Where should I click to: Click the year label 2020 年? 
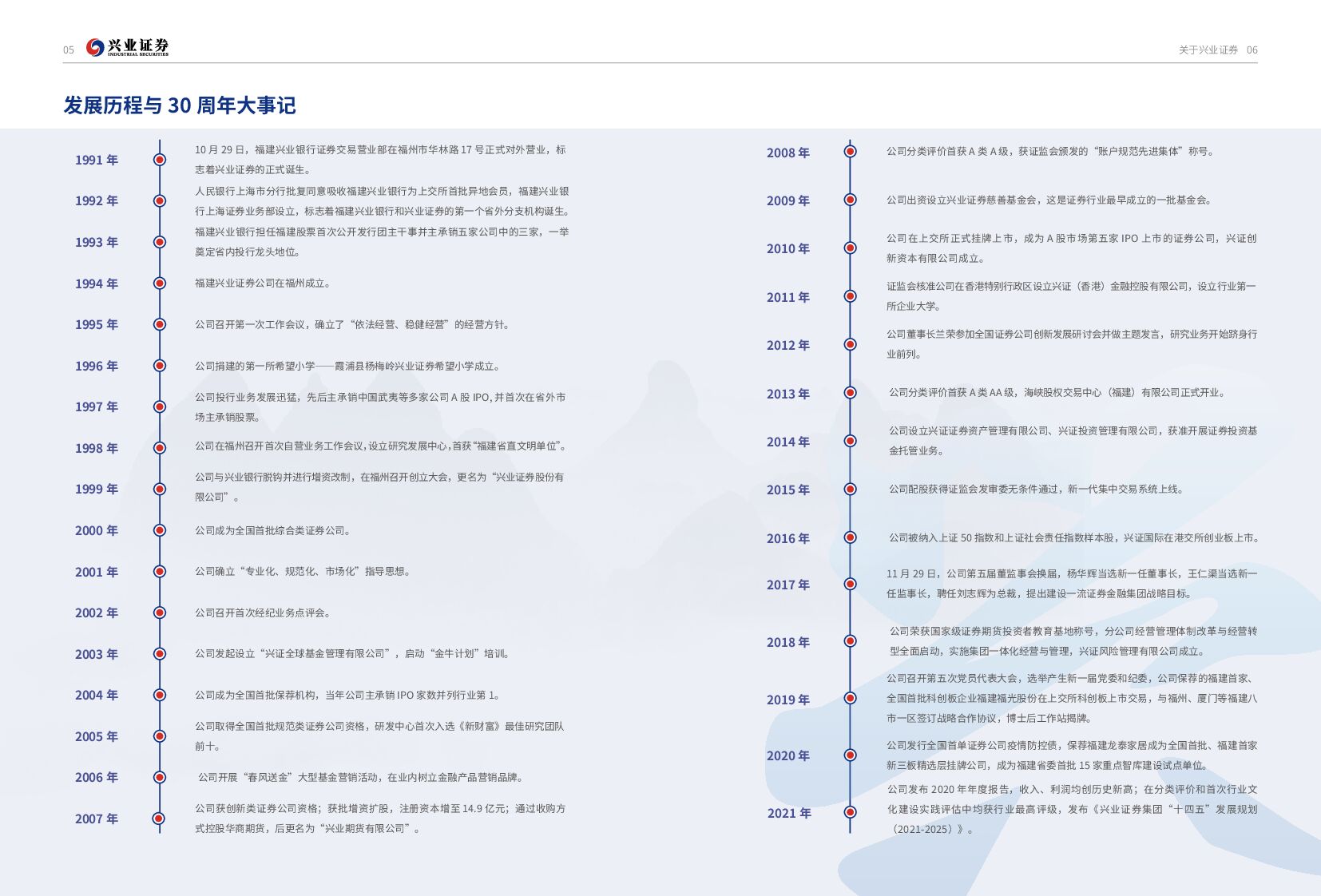[x=788, y=755]
